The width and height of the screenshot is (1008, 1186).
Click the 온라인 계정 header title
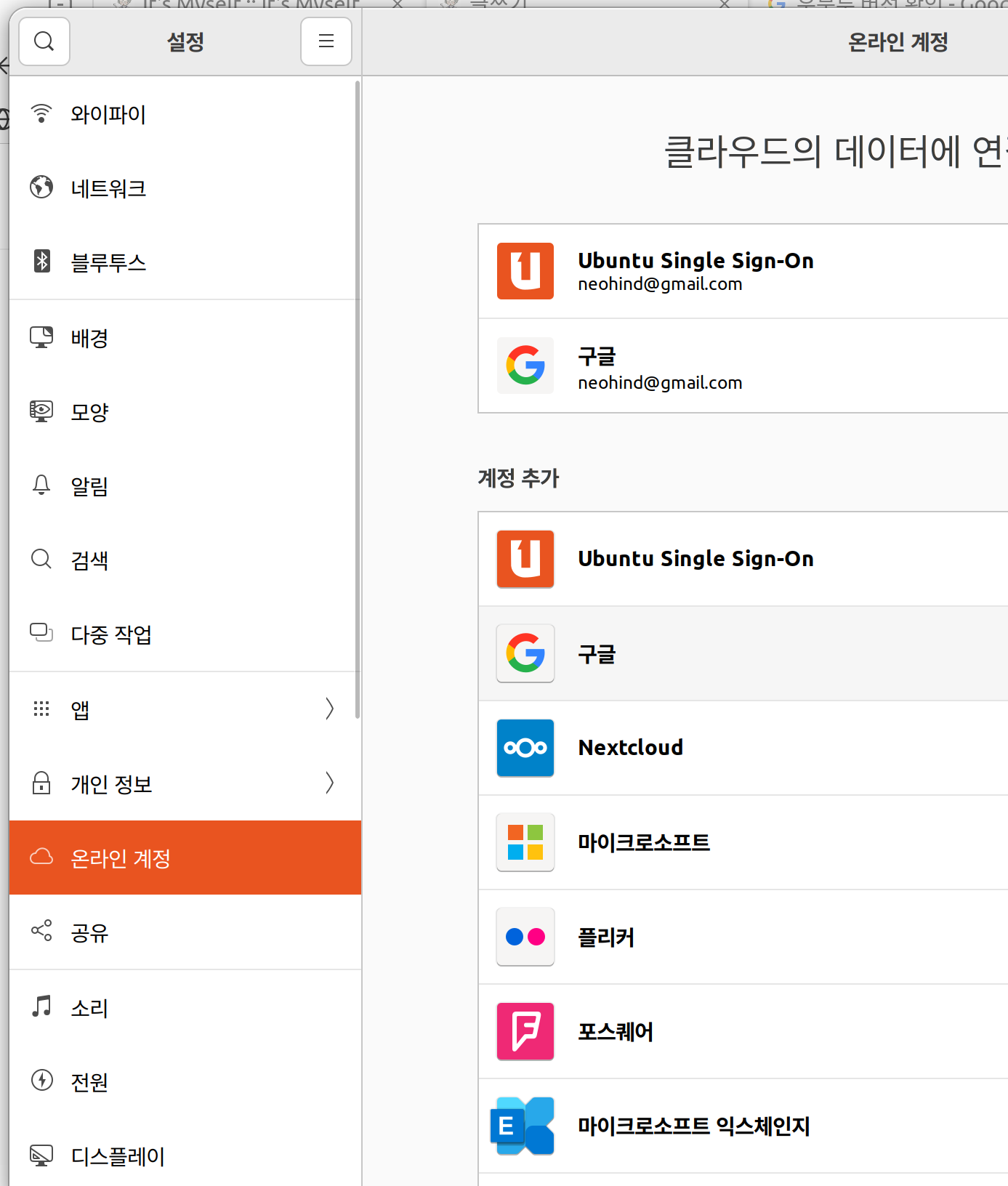898,41
